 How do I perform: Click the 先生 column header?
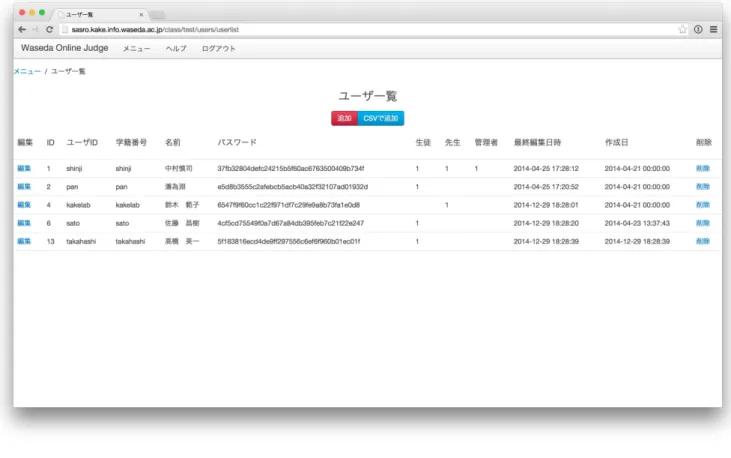pyautogui.click(x=452, y=142)
